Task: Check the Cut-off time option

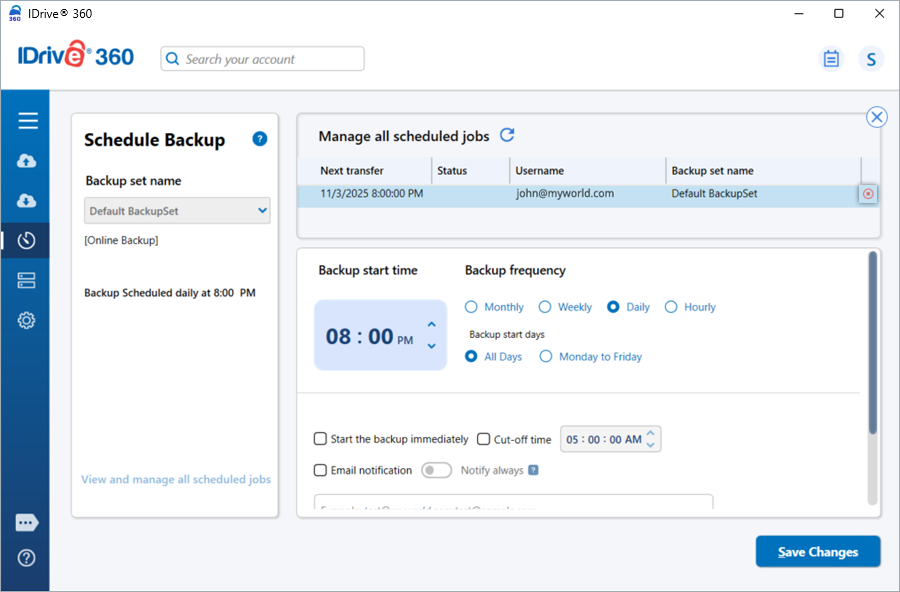Action: tap(484, 439)
